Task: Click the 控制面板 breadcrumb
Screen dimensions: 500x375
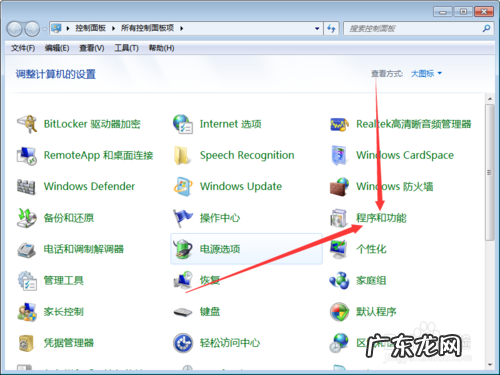Action: [x=90, y=28]
